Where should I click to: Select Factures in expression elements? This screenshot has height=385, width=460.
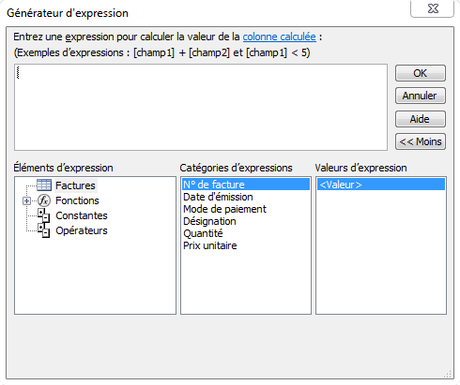tap(75, 185)
